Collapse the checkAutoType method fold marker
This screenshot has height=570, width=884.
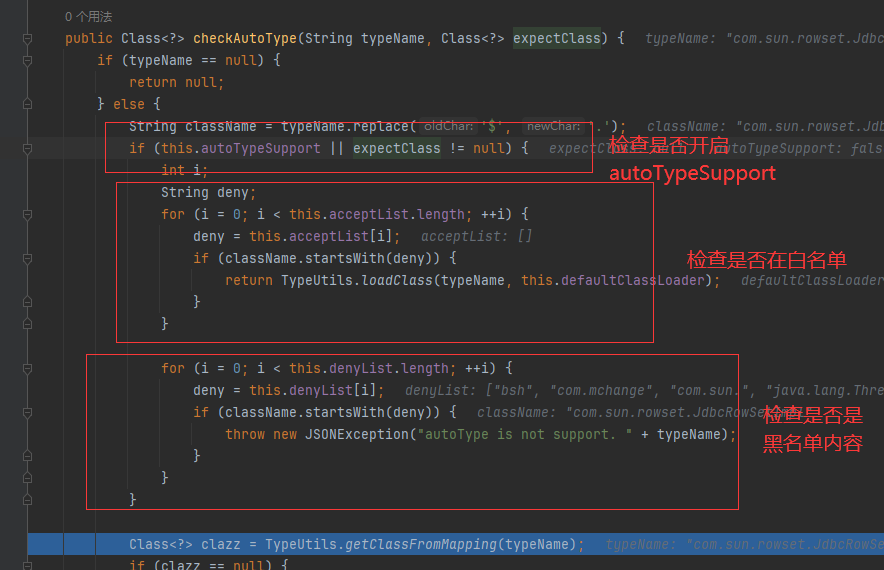click(28, 39)
